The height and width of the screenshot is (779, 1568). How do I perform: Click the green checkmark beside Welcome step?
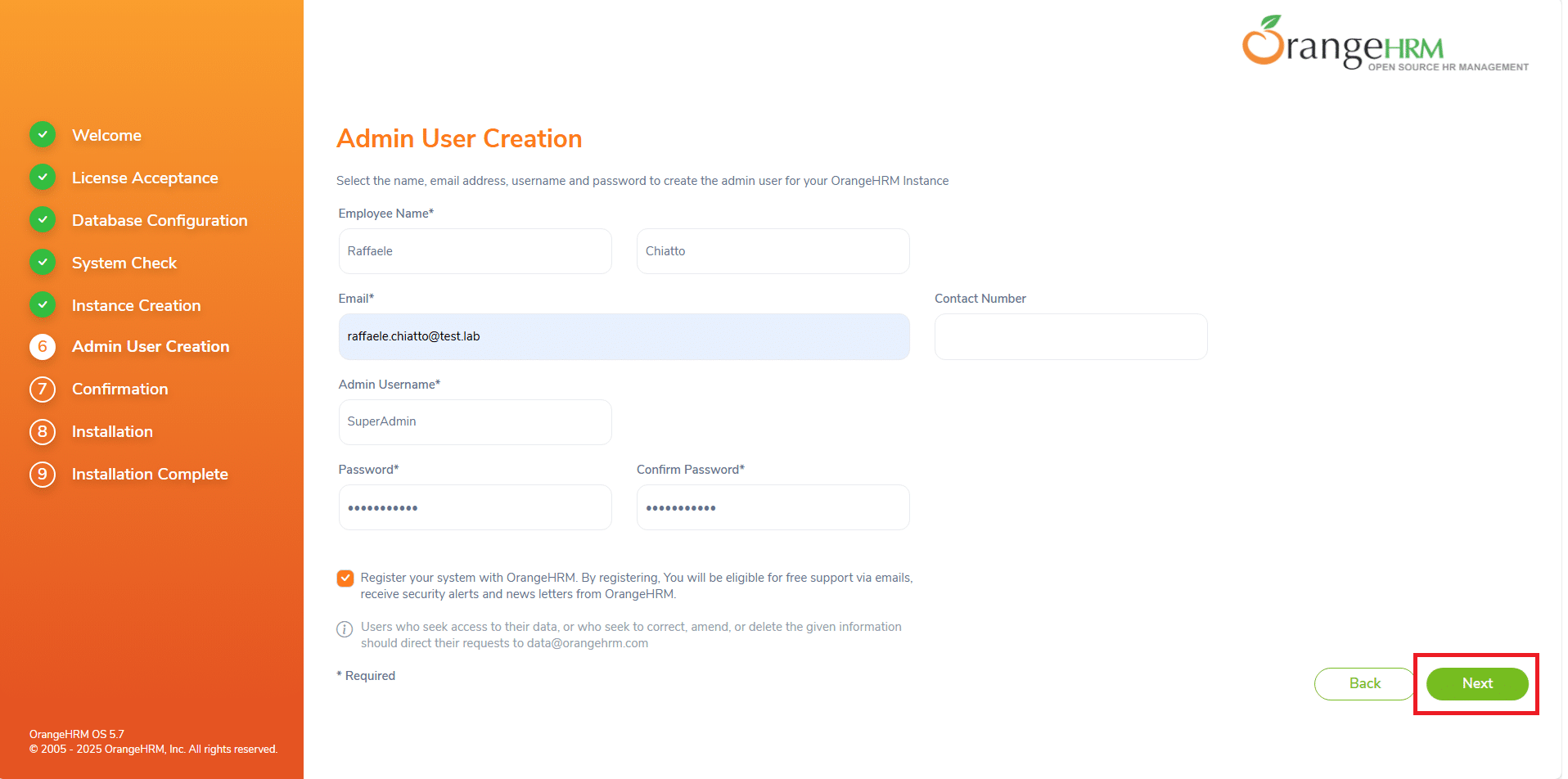point(43,135)
